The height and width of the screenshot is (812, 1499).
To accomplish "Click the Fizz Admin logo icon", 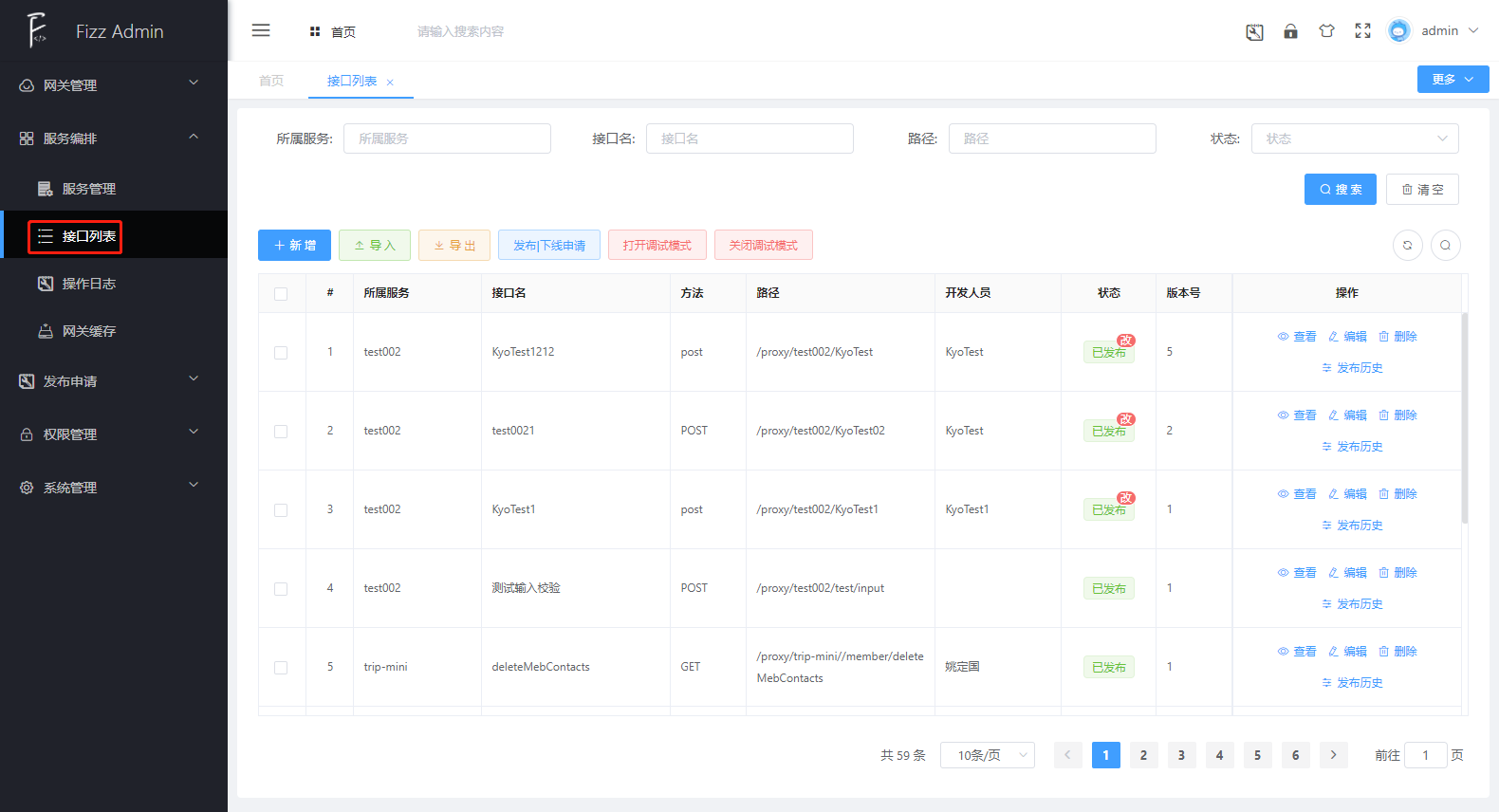I will coord(36,30).
